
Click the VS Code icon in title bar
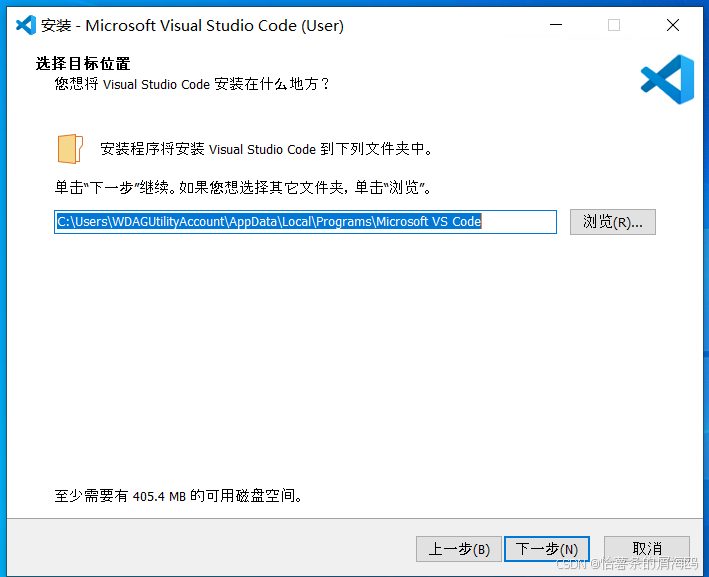[x=26, y=25]
